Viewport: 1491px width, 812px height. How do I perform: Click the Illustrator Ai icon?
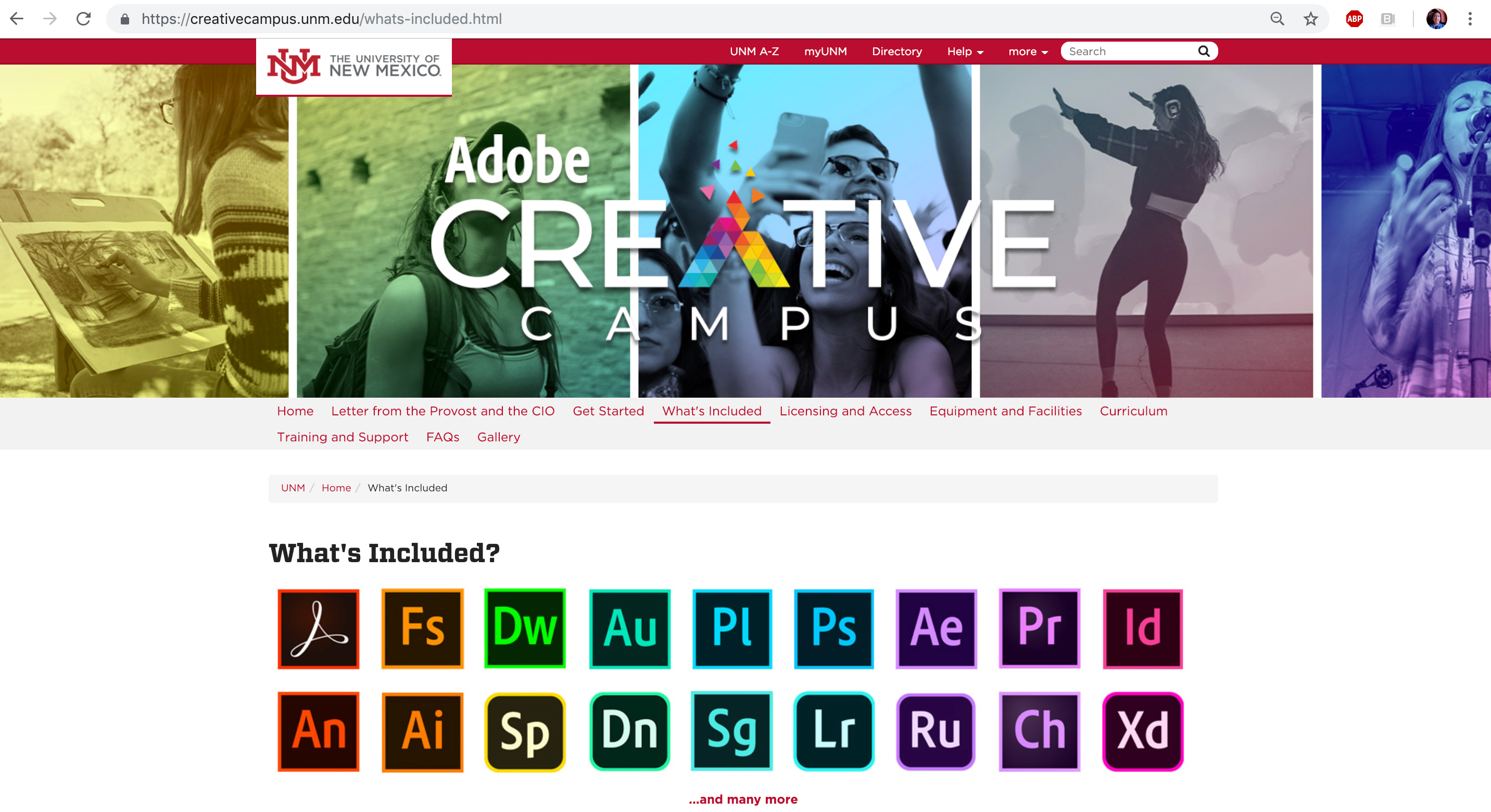click(423, 731)
